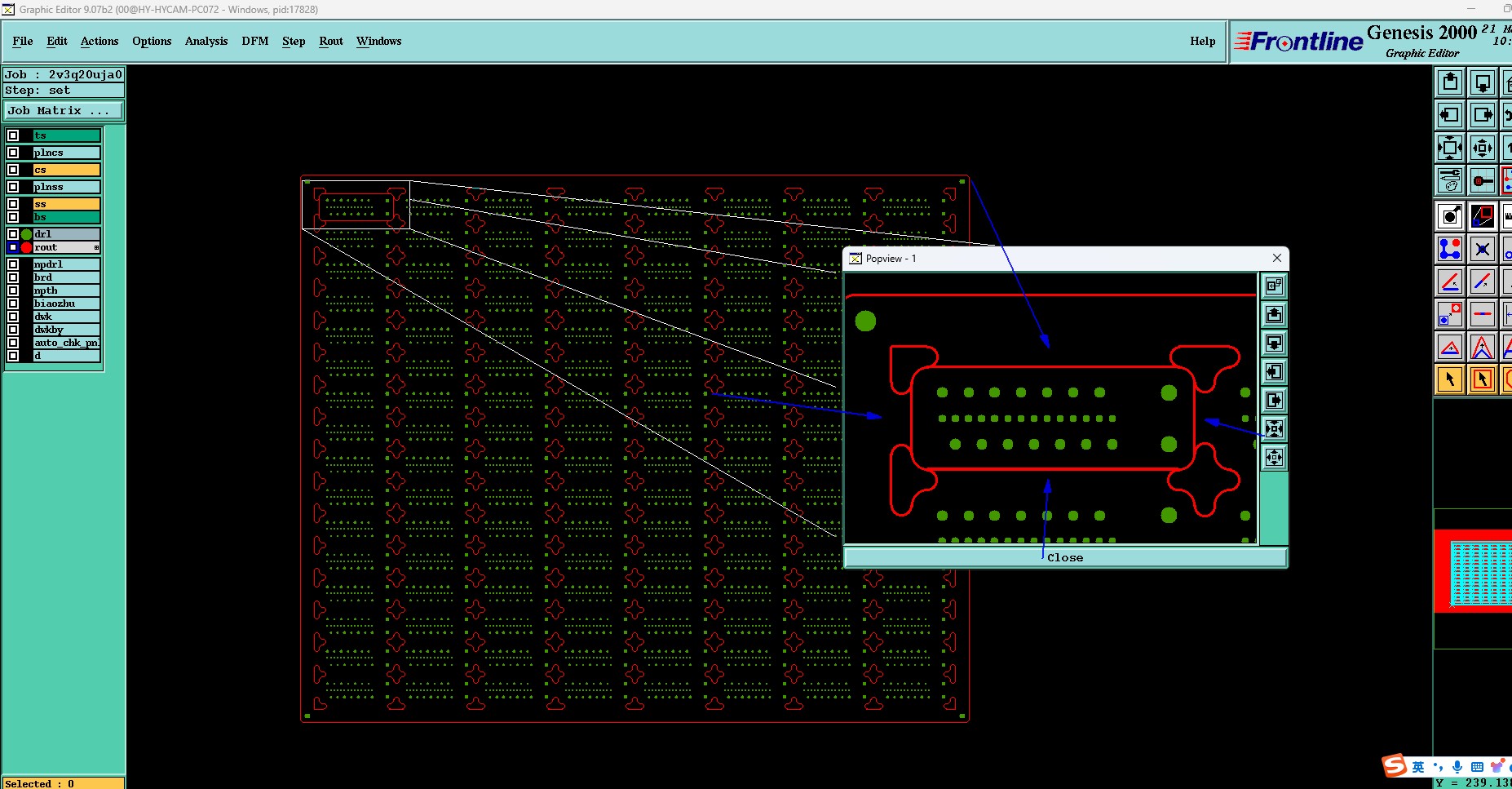Open the DFM menu
Screen dimensions: 1512x789
255,41
